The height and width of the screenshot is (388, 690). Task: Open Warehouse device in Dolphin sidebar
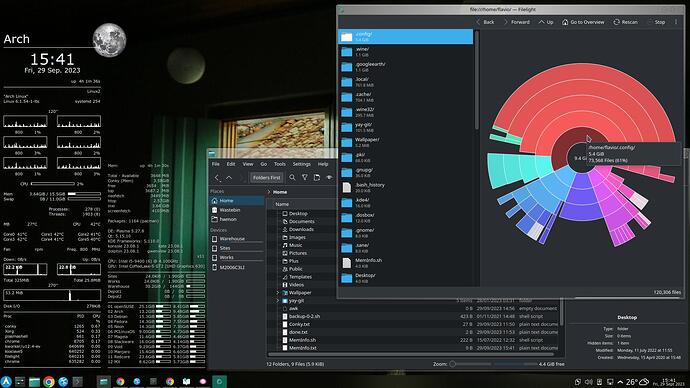(237, 238)
